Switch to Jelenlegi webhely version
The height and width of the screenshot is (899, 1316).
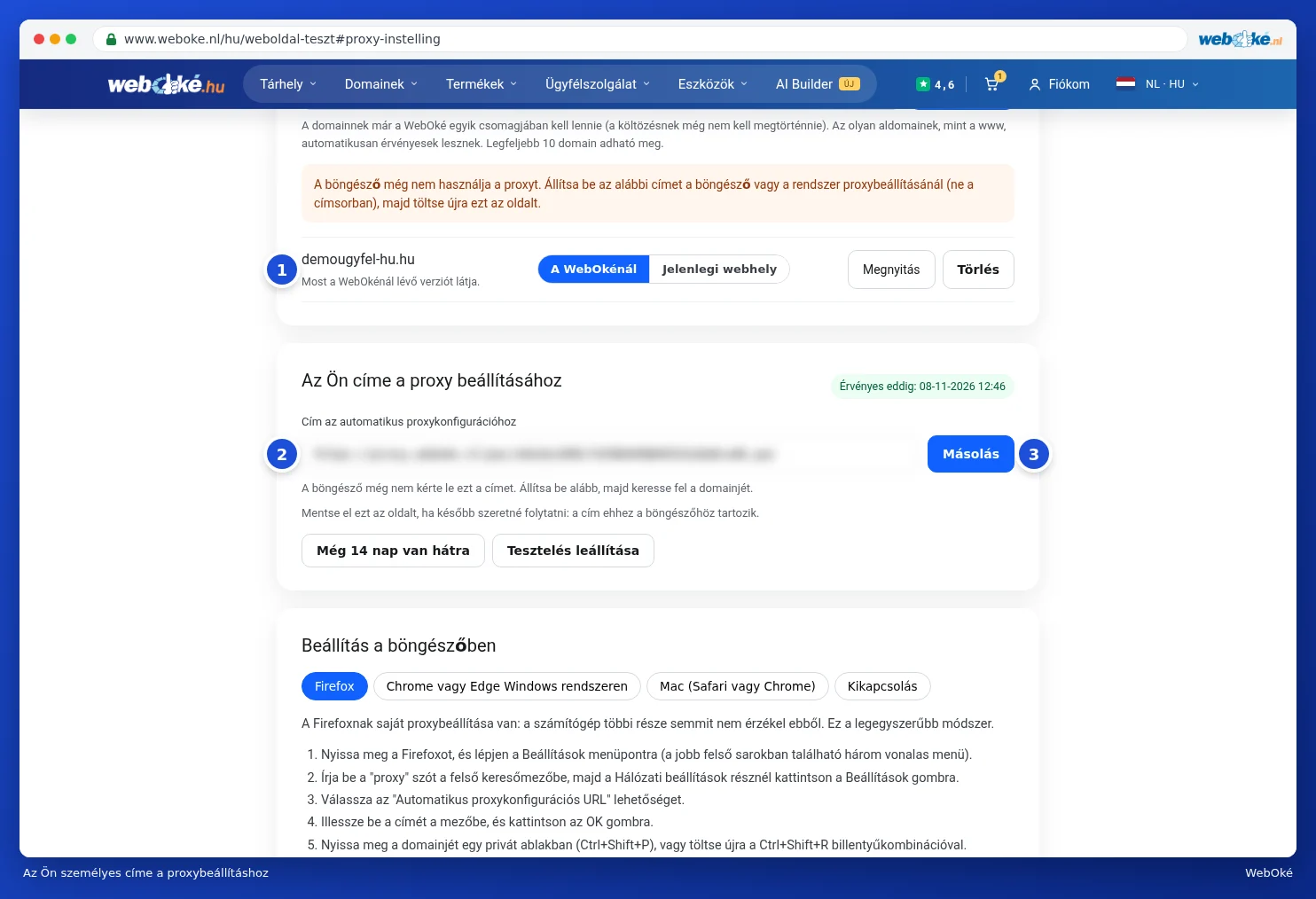[719, 270]
